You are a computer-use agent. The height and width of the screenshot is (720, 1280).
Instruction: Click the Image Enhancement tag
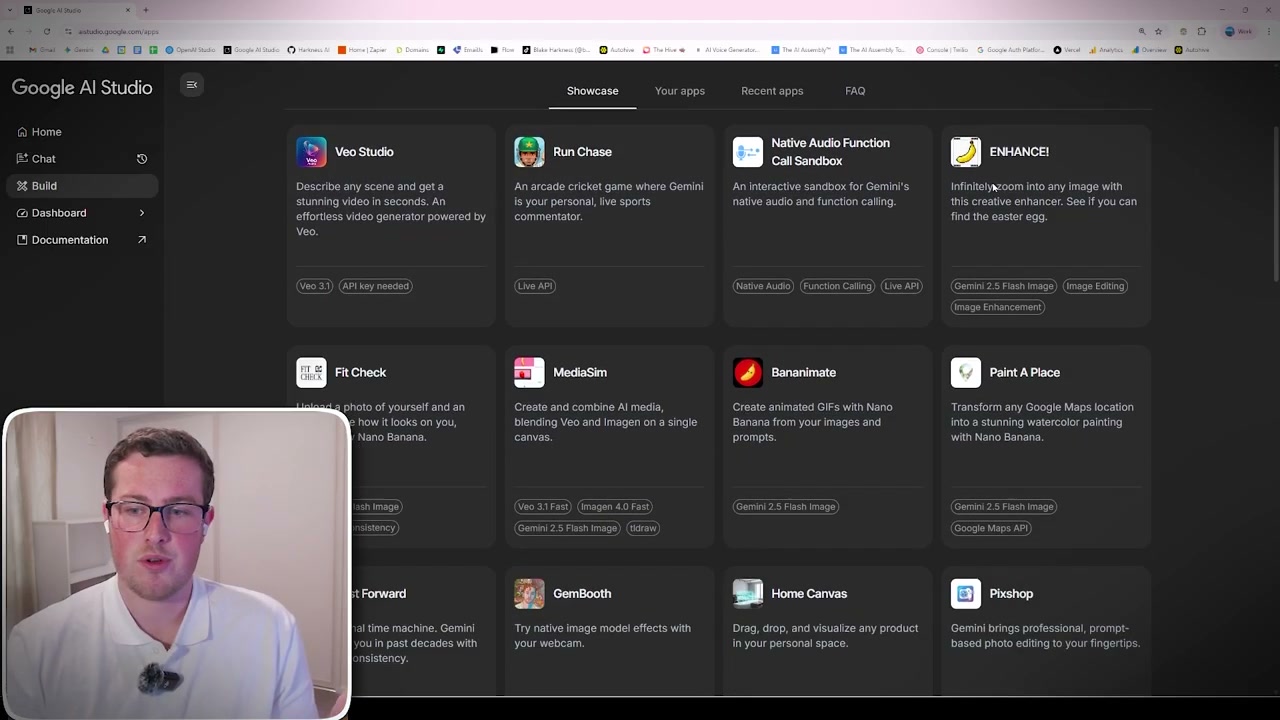[997, 307]
